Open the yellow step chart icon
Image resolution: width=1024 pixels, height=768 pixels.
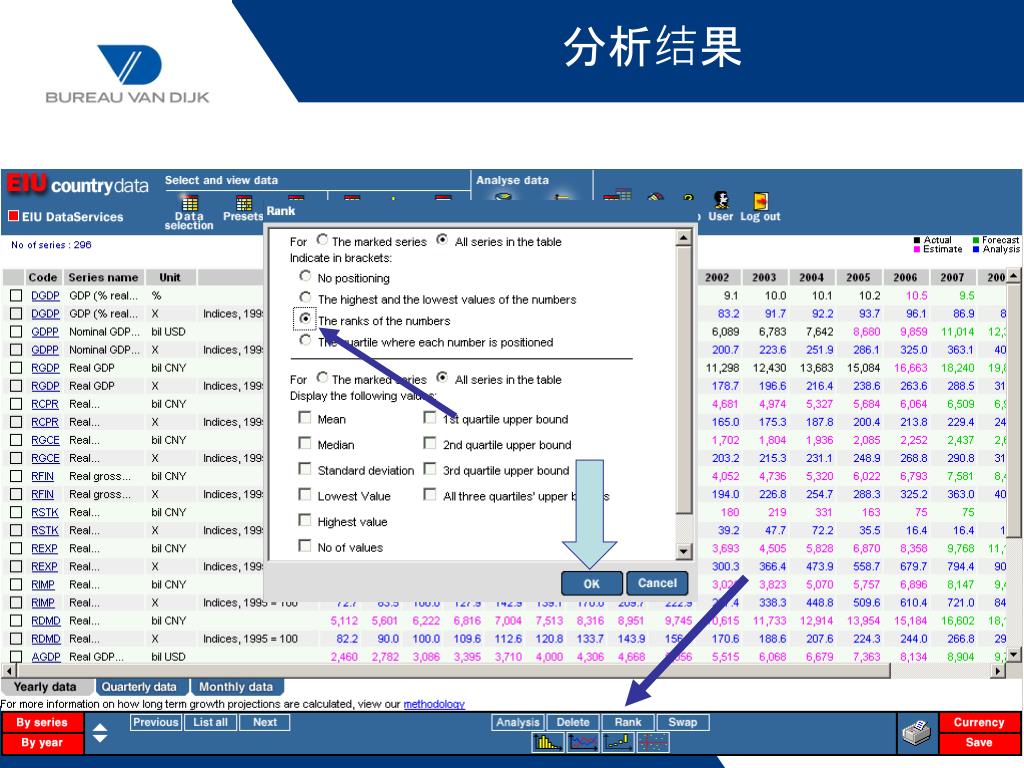[618, 743]
